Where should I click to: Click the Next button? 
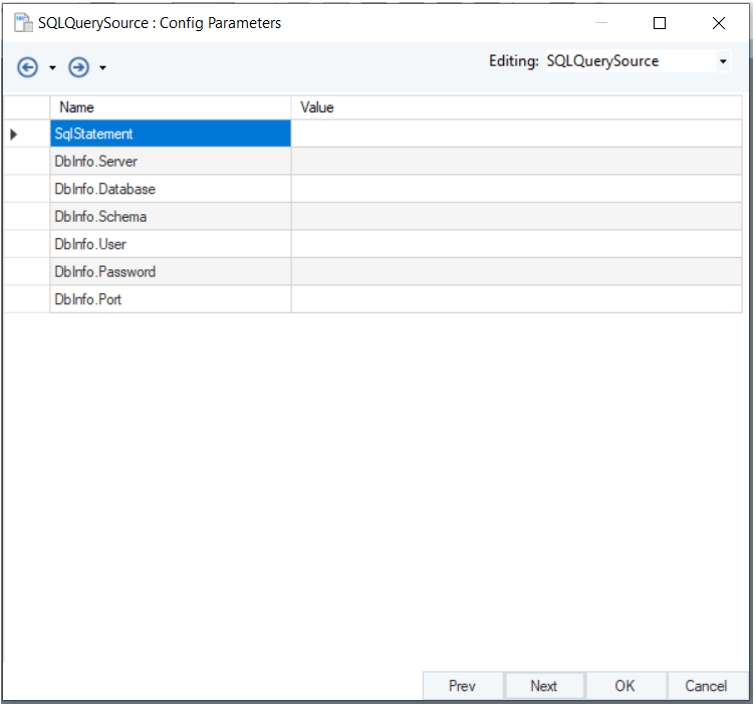click(544, 685)
